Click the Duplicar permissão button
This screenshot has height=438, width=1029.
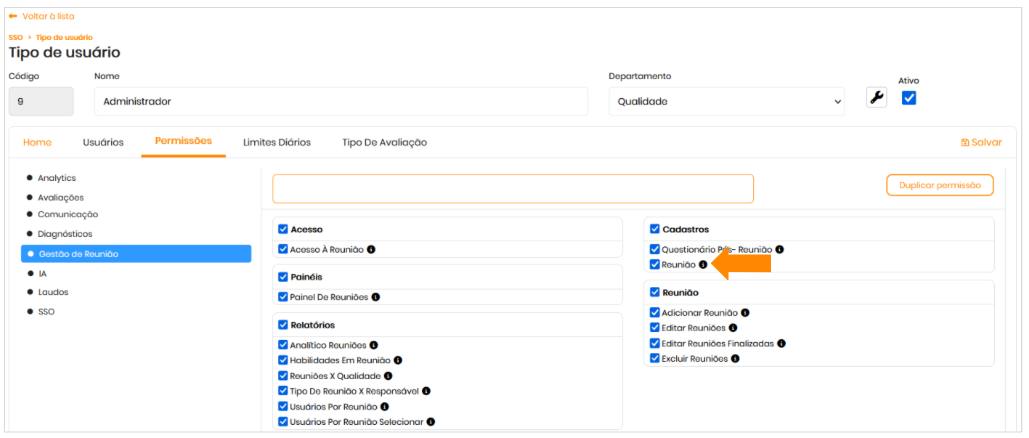[939, 185]
